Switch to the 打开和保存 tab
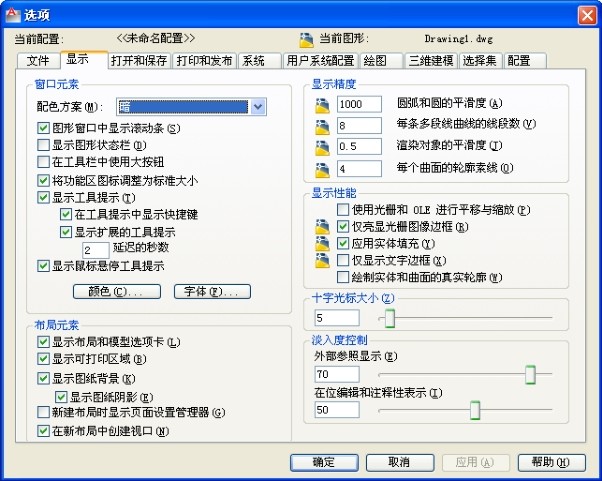This screenshot has height=481, width=602. [x=139, y=61]
